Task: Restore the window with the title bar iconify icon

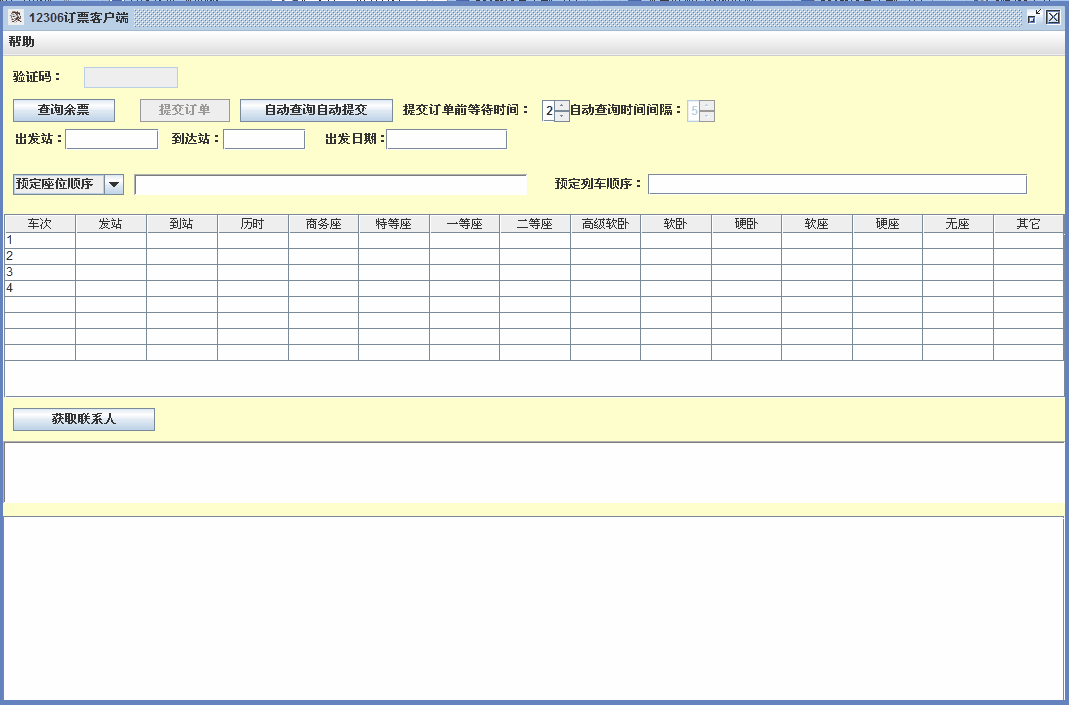Action: 1034,17
